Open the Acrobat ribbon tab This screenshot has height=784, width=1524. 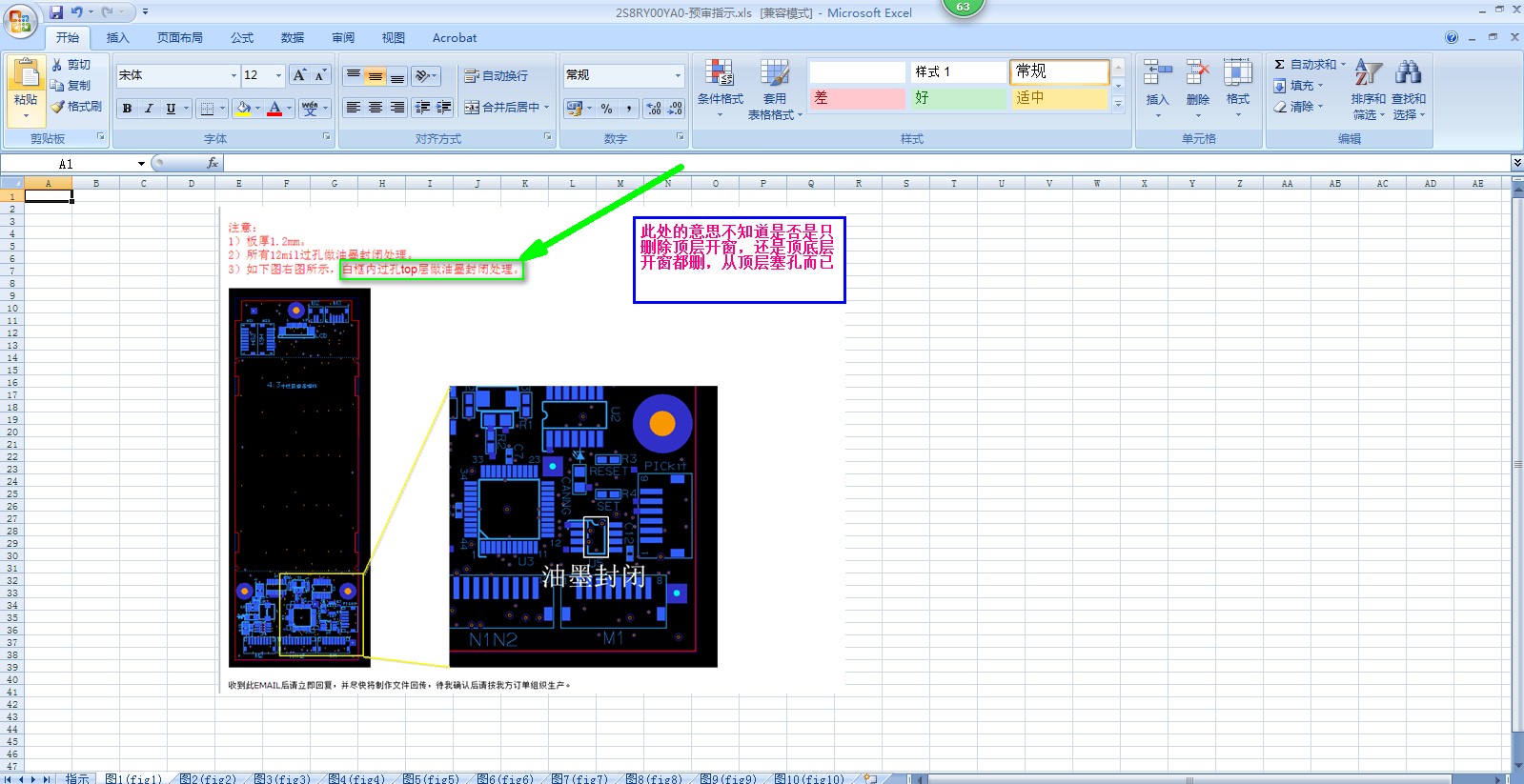coord(455,38)
